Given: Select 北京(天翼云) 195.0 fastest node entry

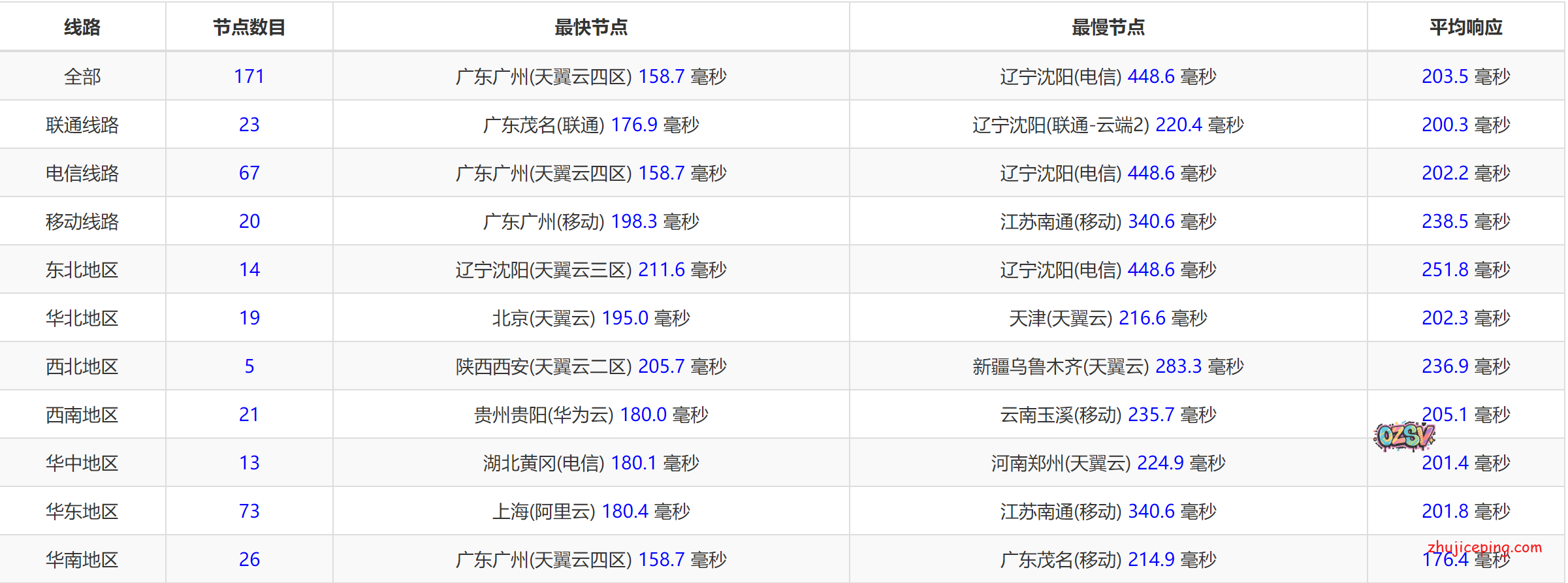Looking at the screenshot, I should (x=590, y=318).
